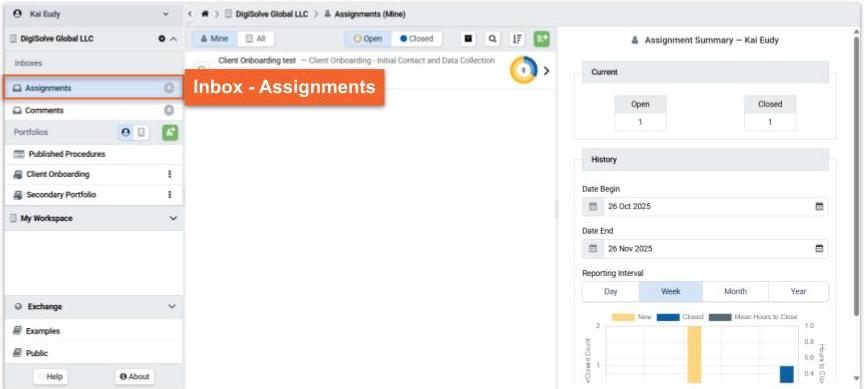Open Secondary Portfolio options menu
Image resolution: width=864 pixels, height=389 pixels.
pos(170,194)
